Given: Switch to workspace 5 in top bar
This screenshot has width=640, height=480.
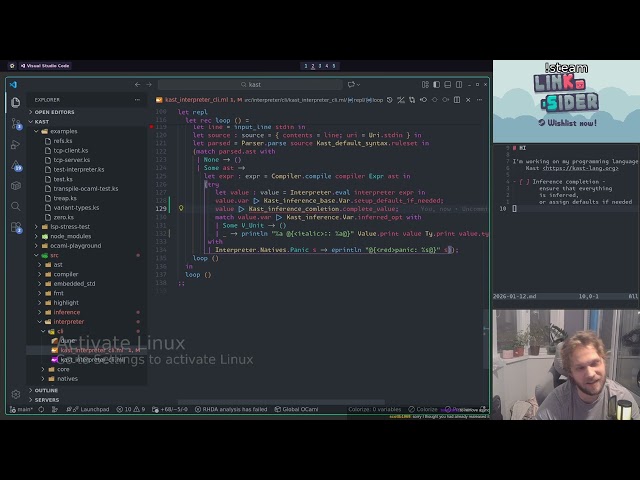Looking at the screenshot, I should coord(333,66).
